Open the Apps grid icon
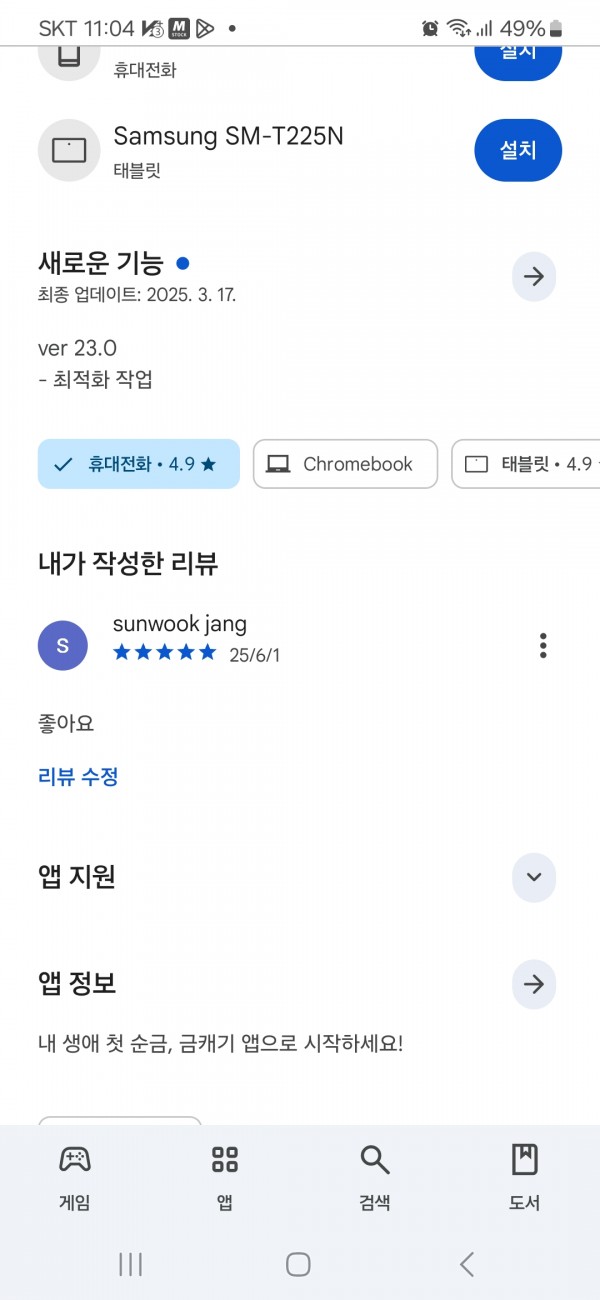The image size is (600, 1300). [225, 1160]
